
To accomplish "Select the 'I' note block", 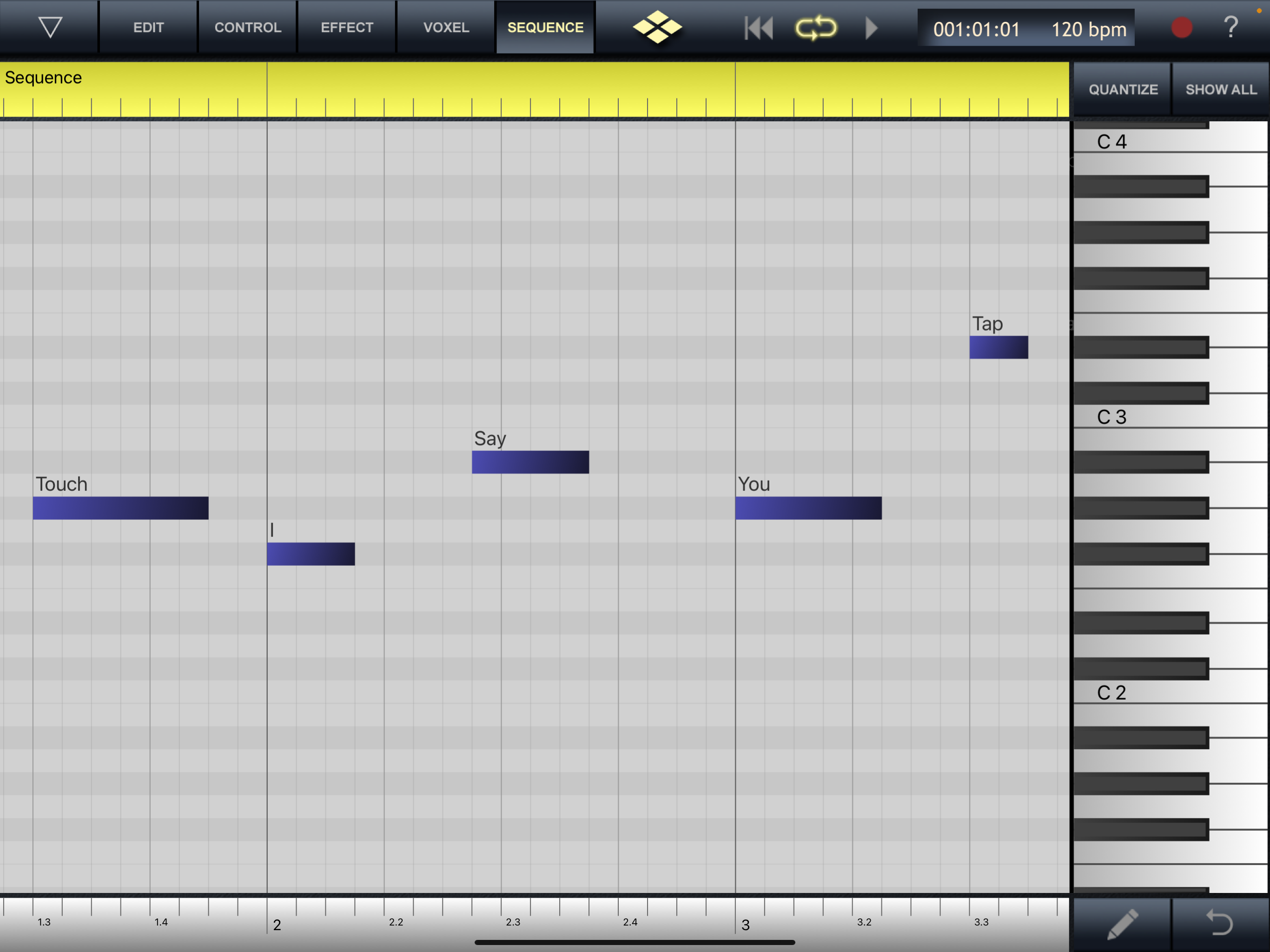I will click(311, 554).
